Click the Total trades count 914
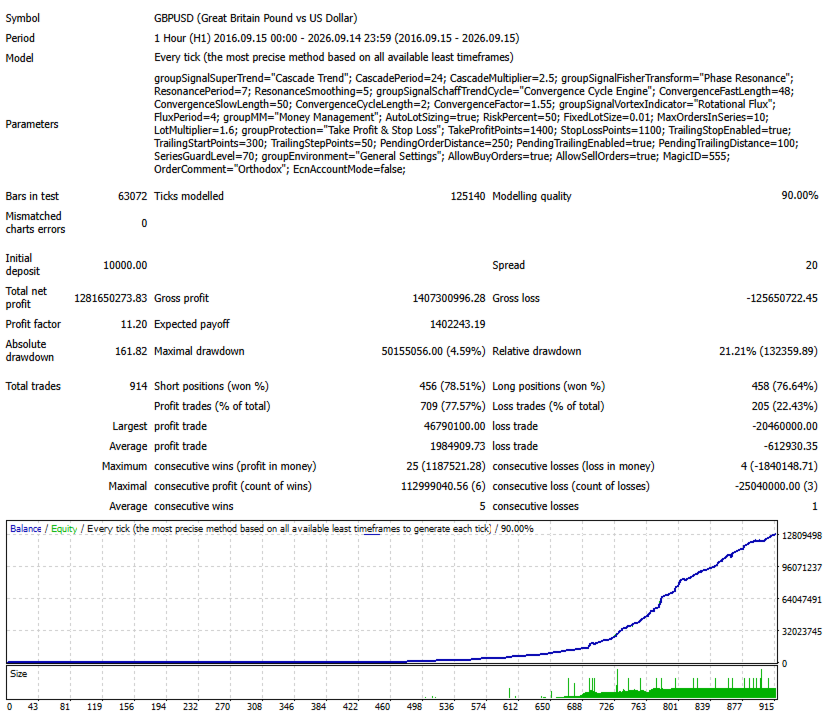This screenshot has height=715, width=828. [x=138, y=386]
